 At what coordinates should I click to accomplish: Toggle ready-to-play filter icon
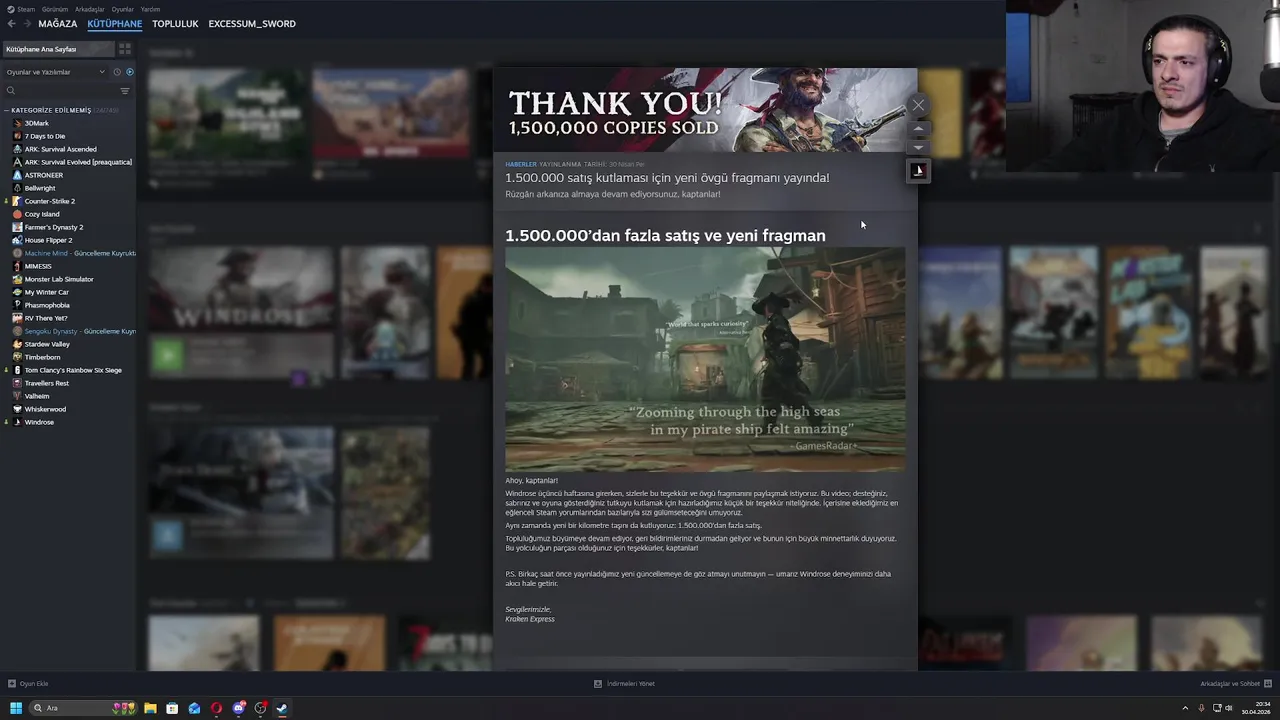pyautogui.click(x=129, y=72)
